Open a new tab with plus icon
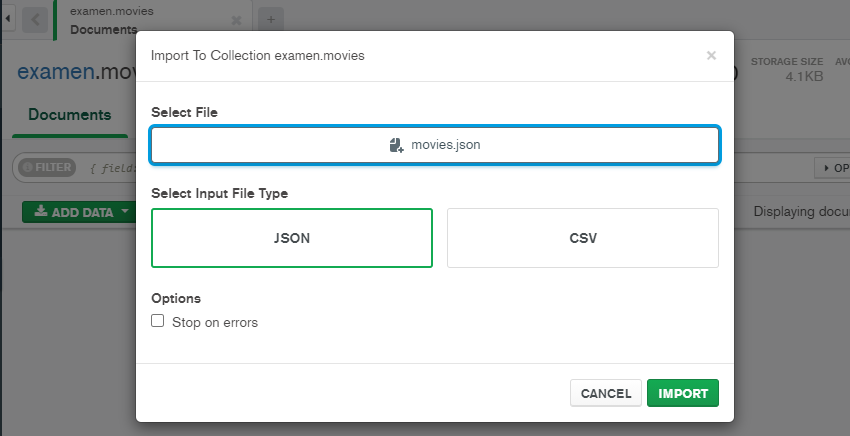The width and height of the screenshot is (850, 436). [271, 20]
